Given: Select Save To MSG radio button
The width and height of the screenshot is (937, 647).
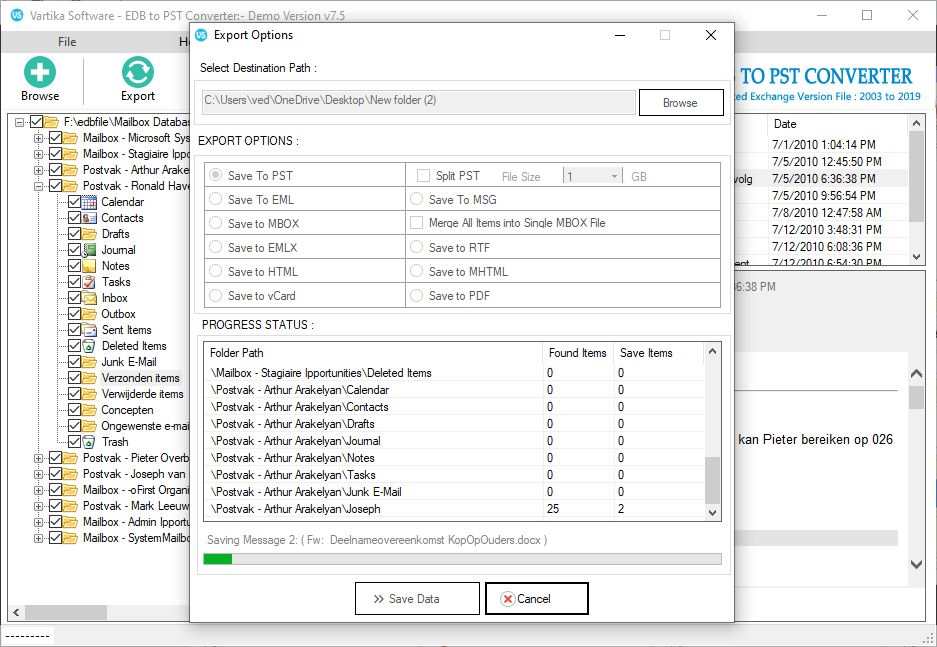Looking at the screenshot, I should pos(417,199).
